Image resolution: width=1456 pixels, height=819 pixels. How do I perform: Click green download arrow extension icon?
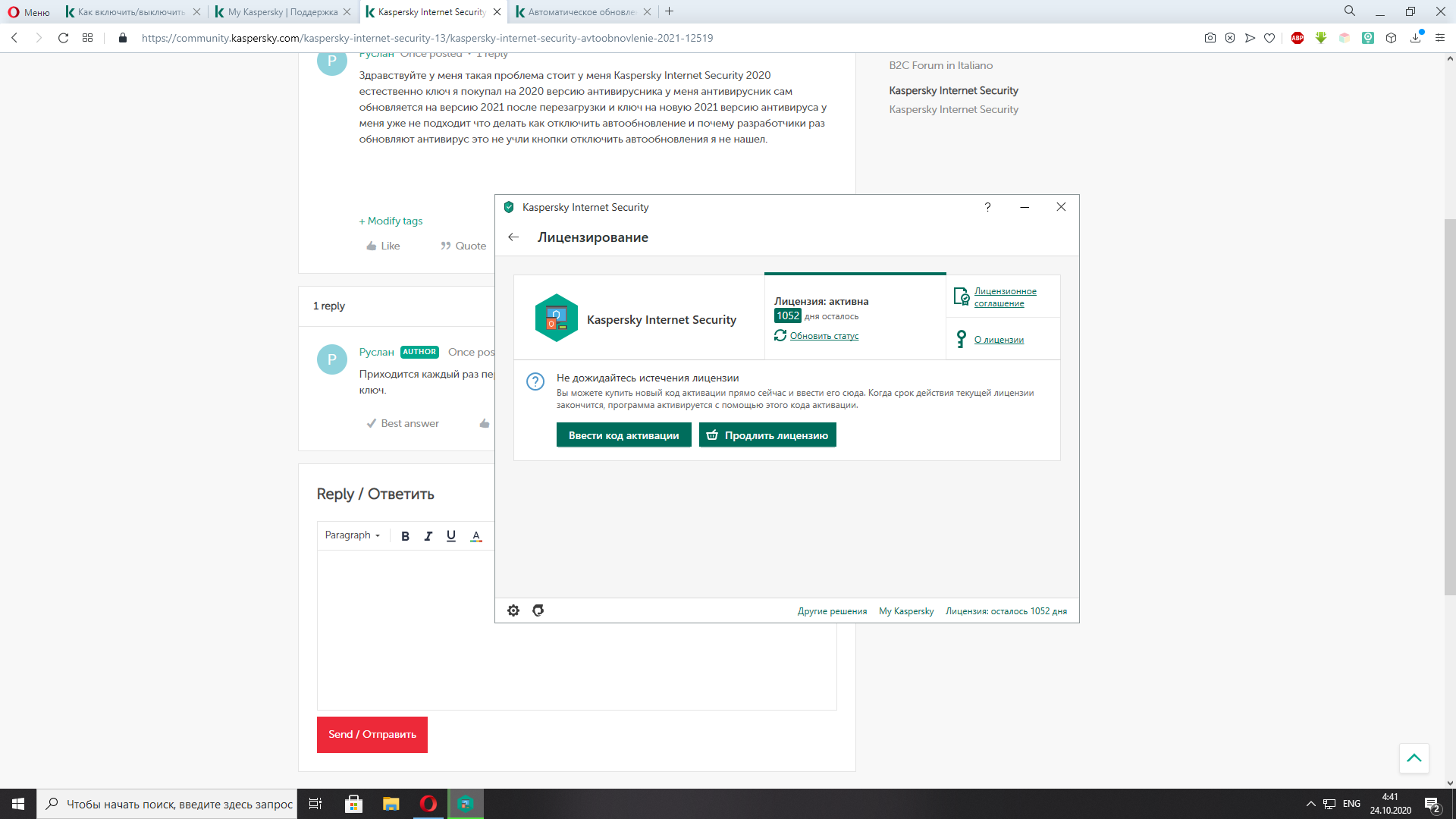click(1321, 38)
